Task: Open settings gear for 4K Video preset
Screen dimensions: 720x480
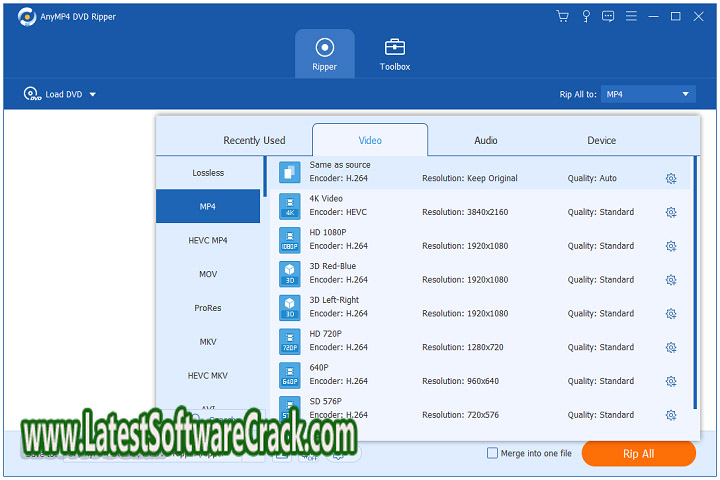Action: click(671, 212)
